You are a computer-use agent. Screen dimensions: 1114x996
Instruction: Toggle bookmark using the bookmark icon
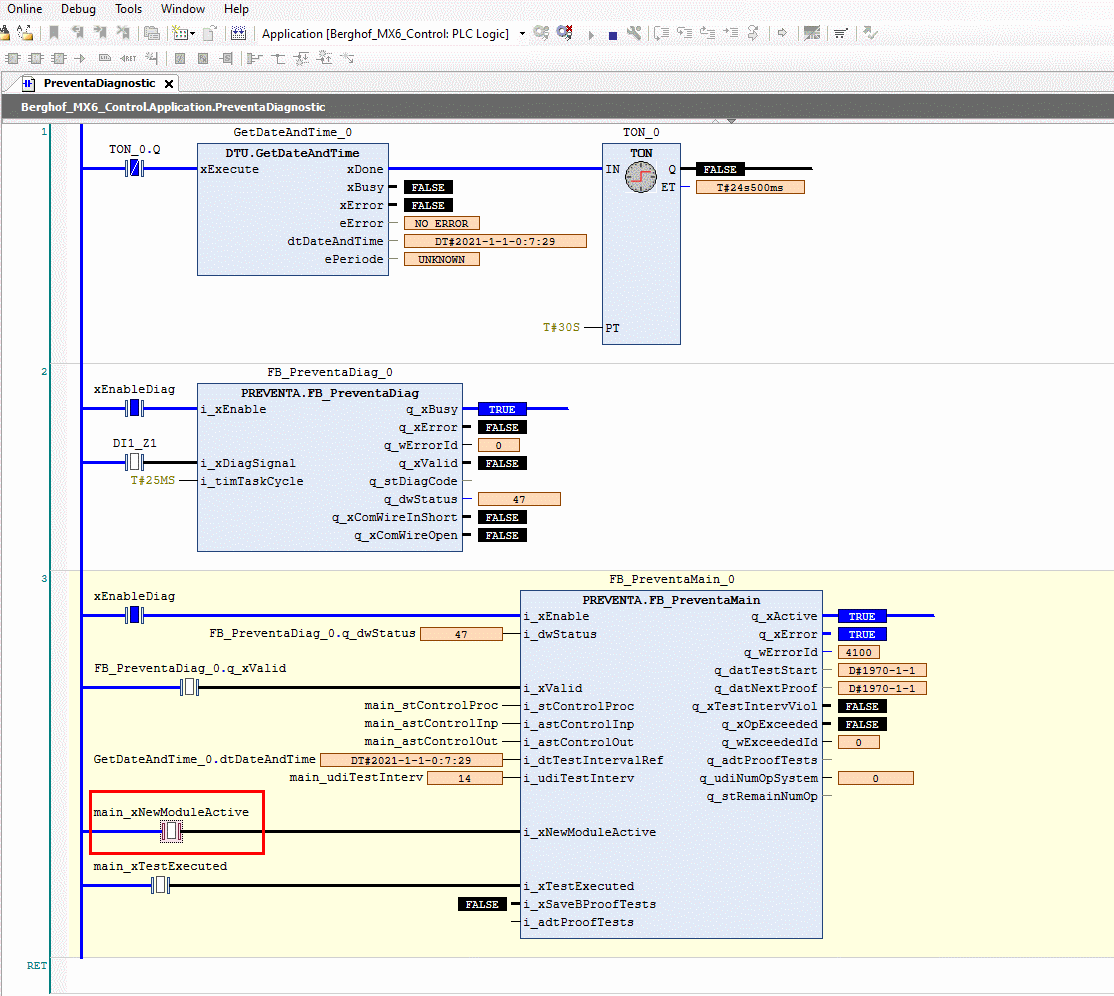[x=54, y=33]
